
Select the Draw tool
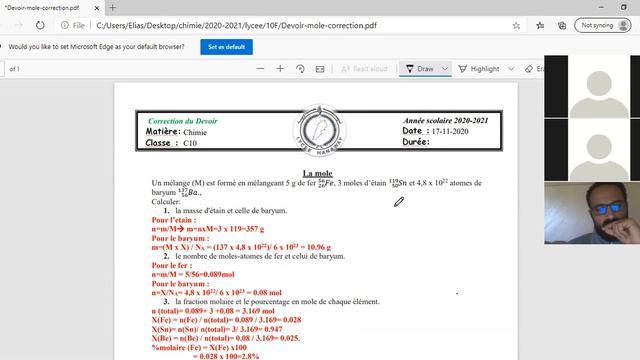(420, 69)
